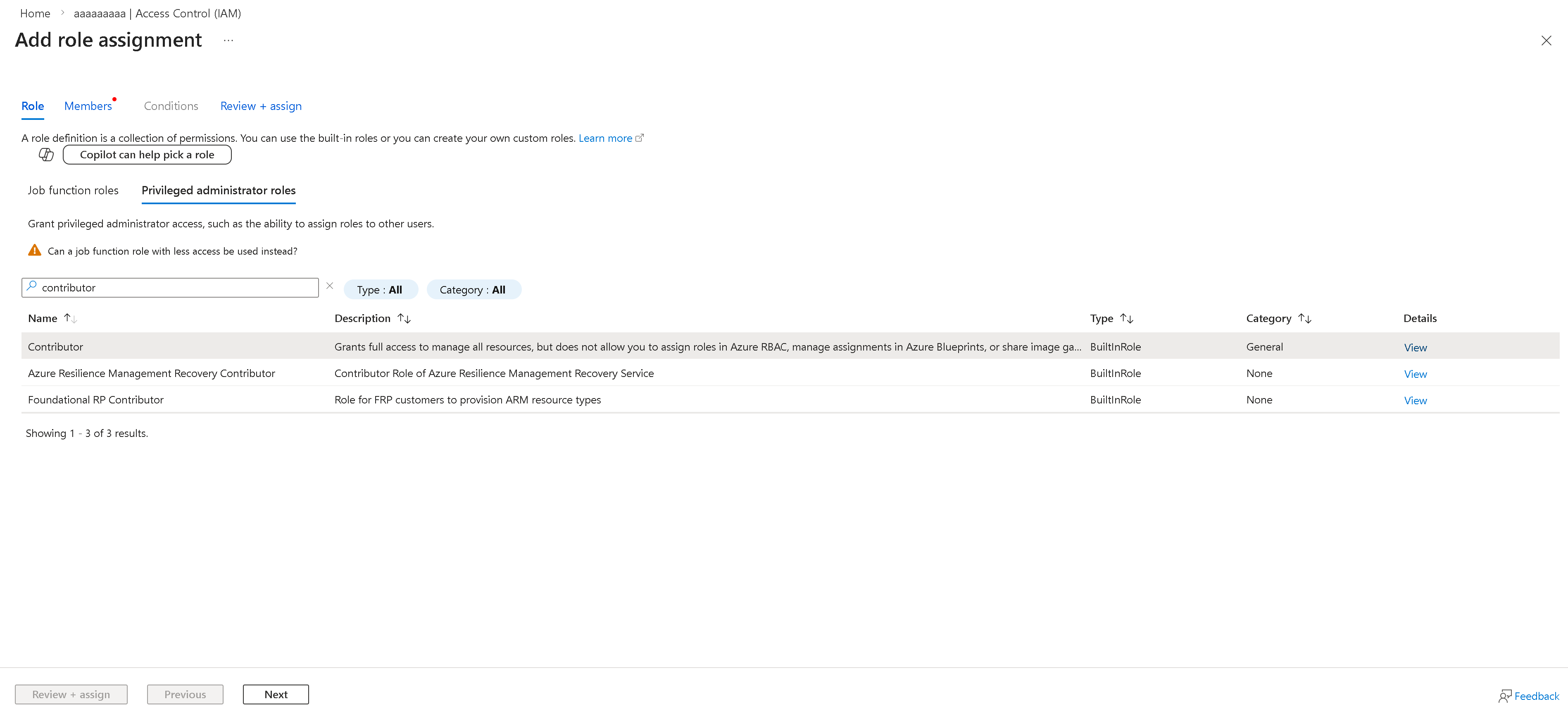Click the job function role warning message
The image size is (1568, 711).
click(x=172, y=251)
